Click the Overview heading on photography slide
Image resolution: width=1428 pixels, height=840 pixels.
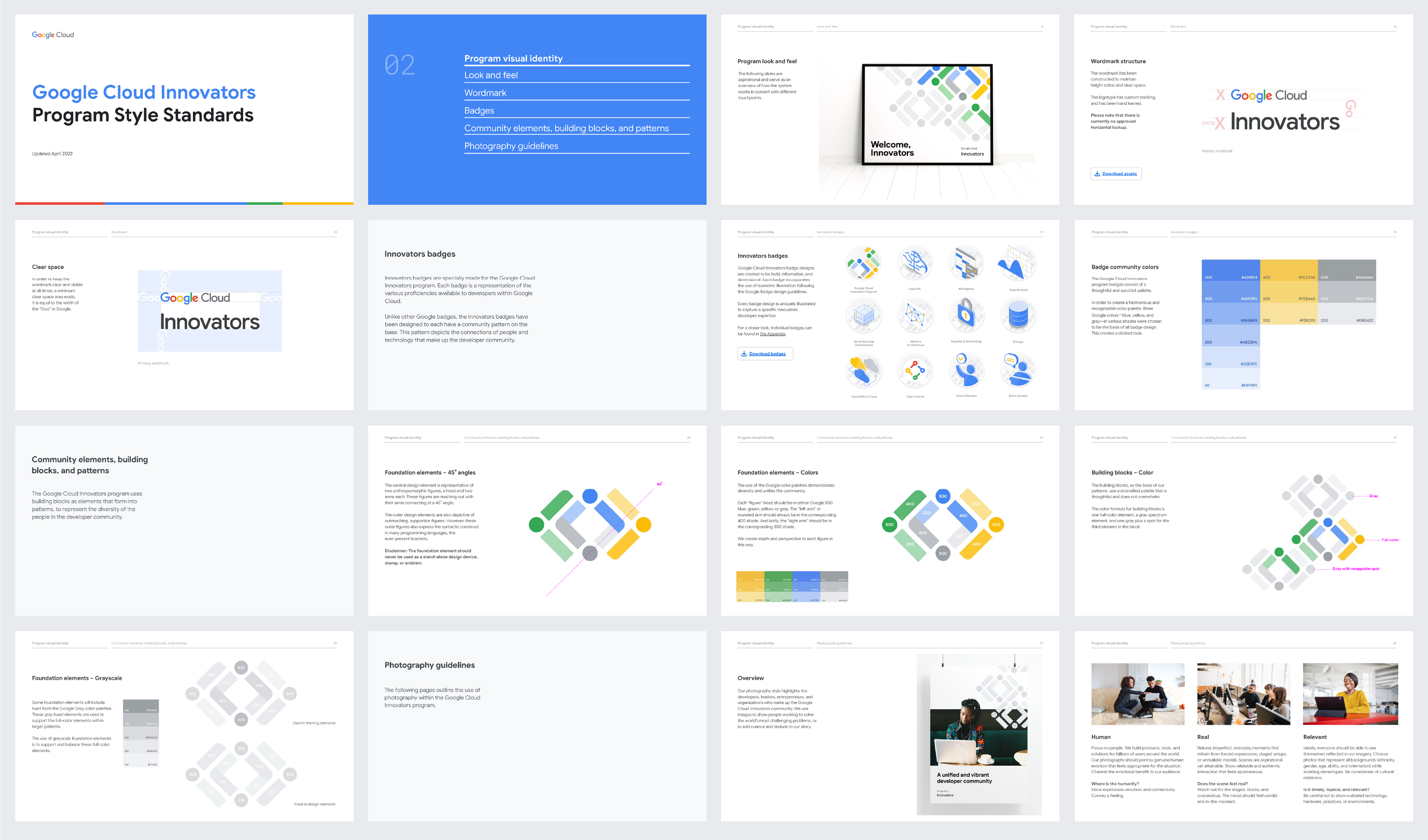[750, 678]
